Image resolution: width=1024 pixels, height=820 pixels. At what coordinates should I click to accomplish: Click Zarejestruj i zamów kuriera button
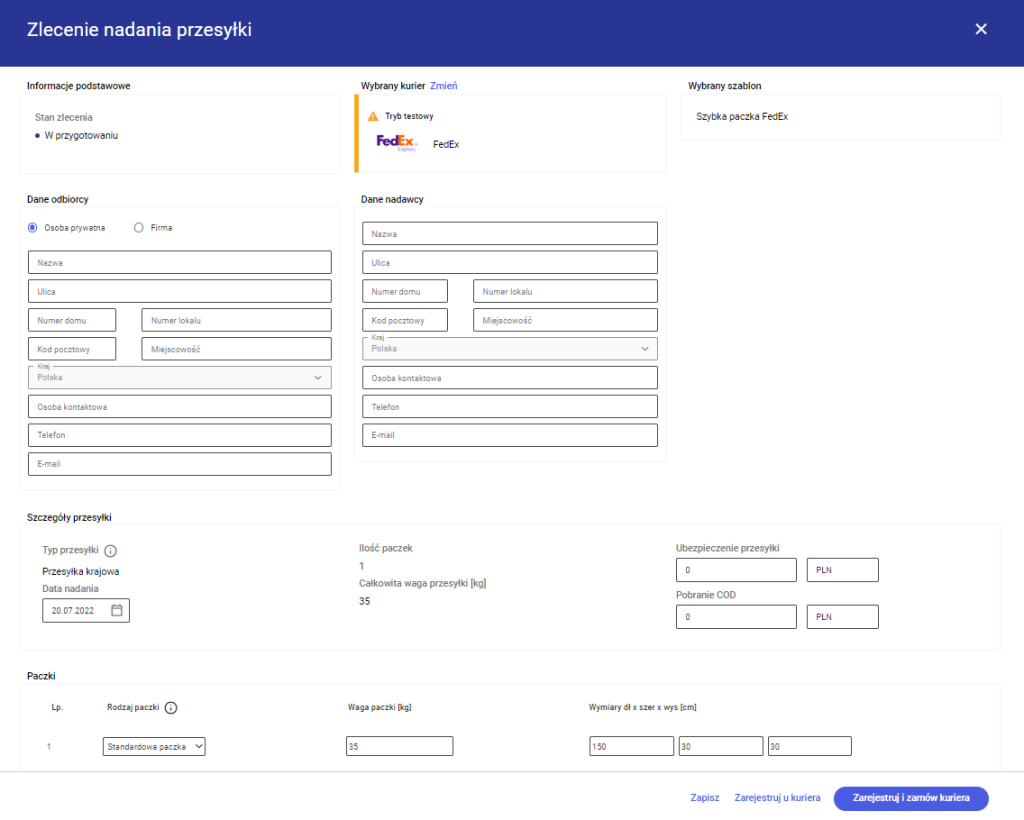[911, 798]
